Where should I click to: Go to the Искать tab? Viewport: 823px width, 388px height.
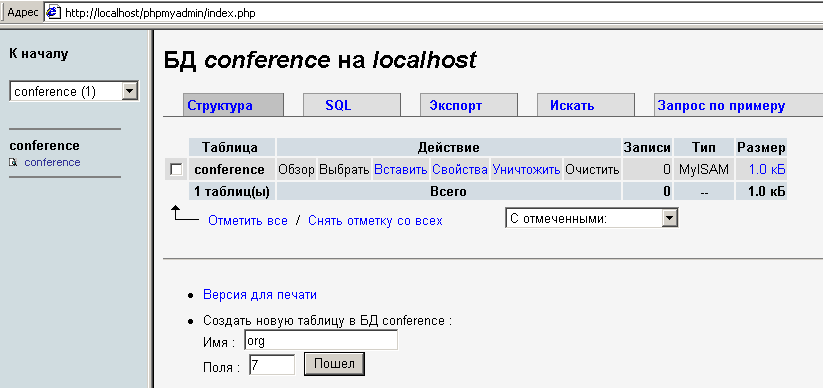point(586,105)
